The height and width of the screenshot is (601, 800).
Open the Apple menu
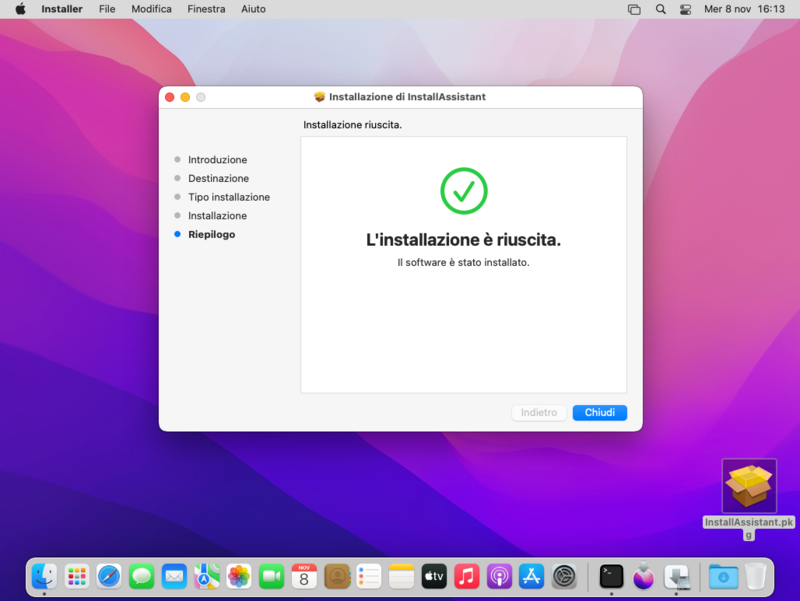click(x=20, y=9)
